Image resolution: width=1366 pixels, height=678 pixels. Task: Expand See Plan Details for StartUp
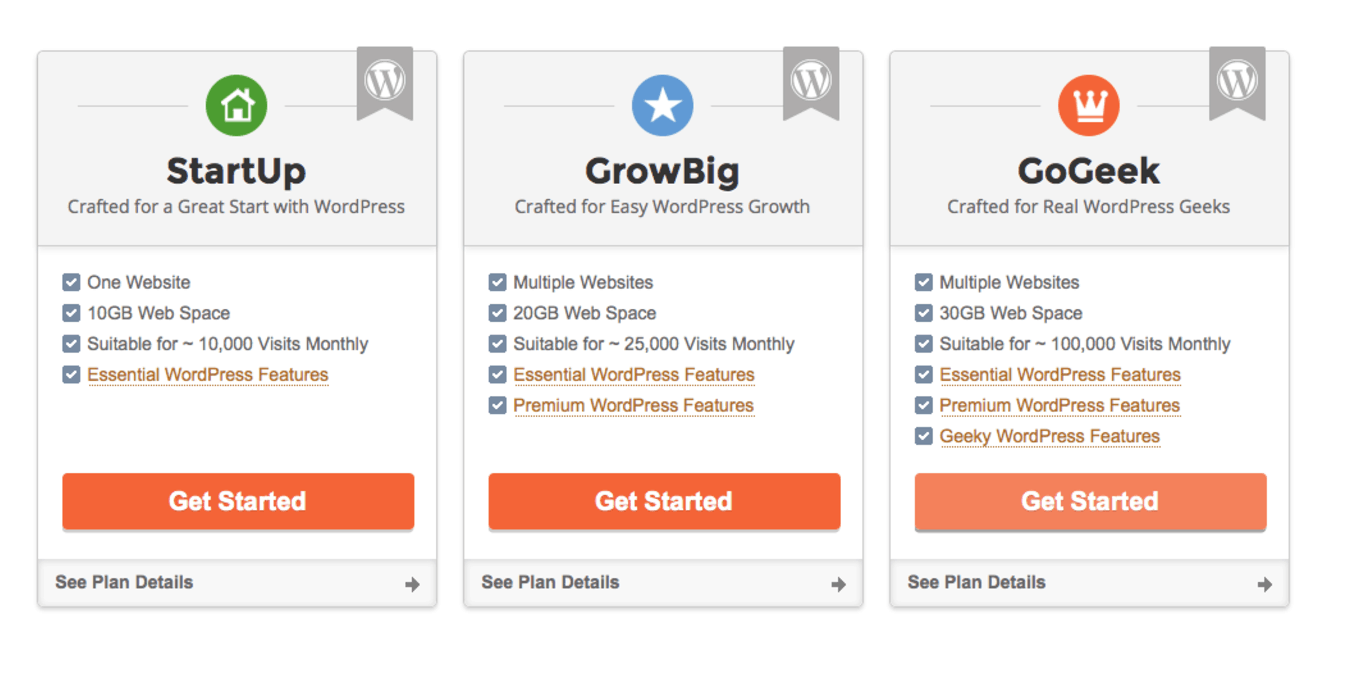pyautogui.click(x=237, y=583)
